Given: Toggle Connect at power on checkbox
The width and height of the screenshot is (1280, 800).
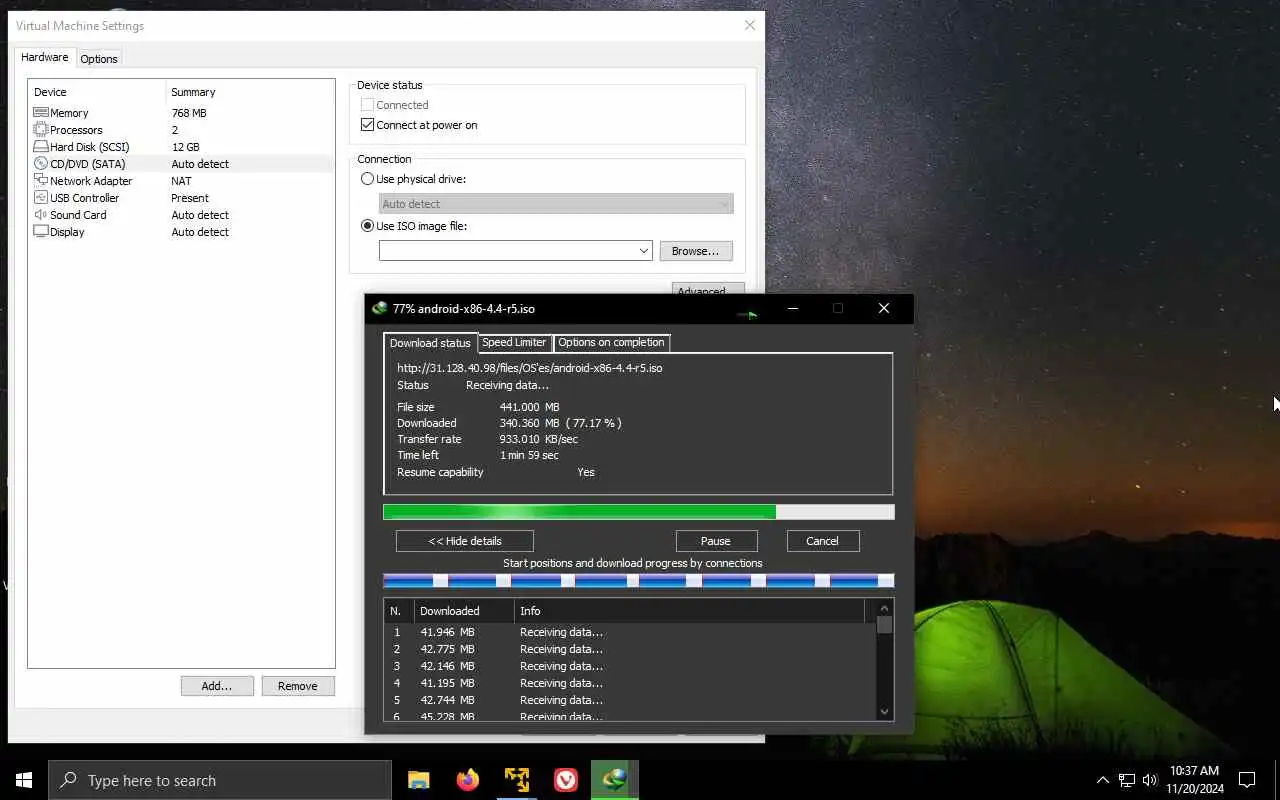Looking at the screenshot, I should 367,125.
